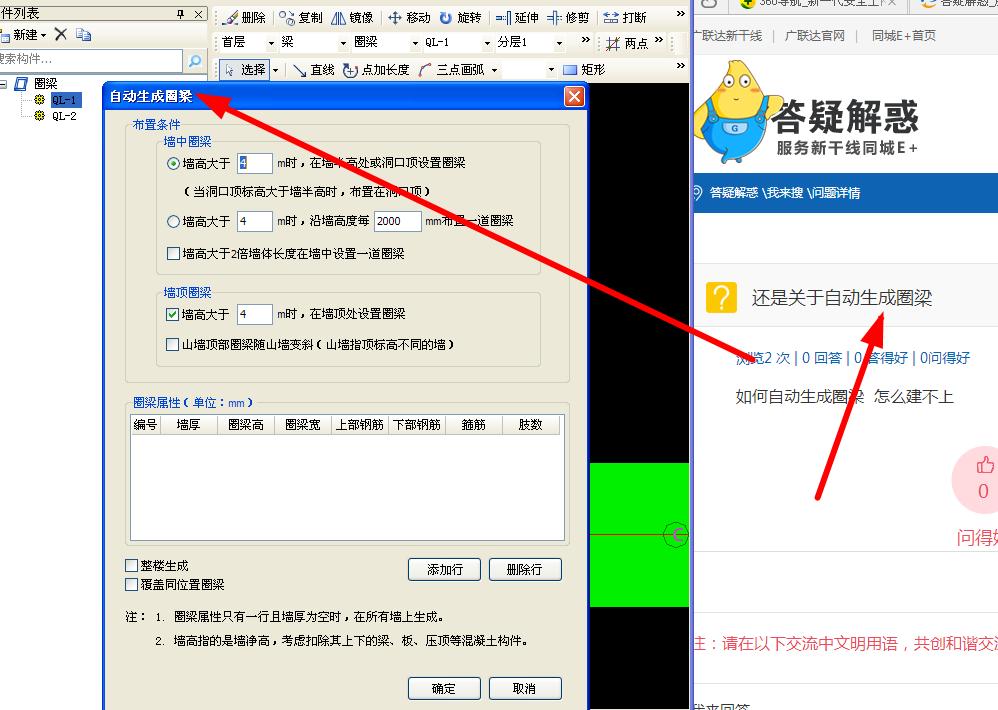The height and width of the screenshot is (710, 998).
Task: Click the 圈梁 folder icon in the tree
Action: [21, 83]
